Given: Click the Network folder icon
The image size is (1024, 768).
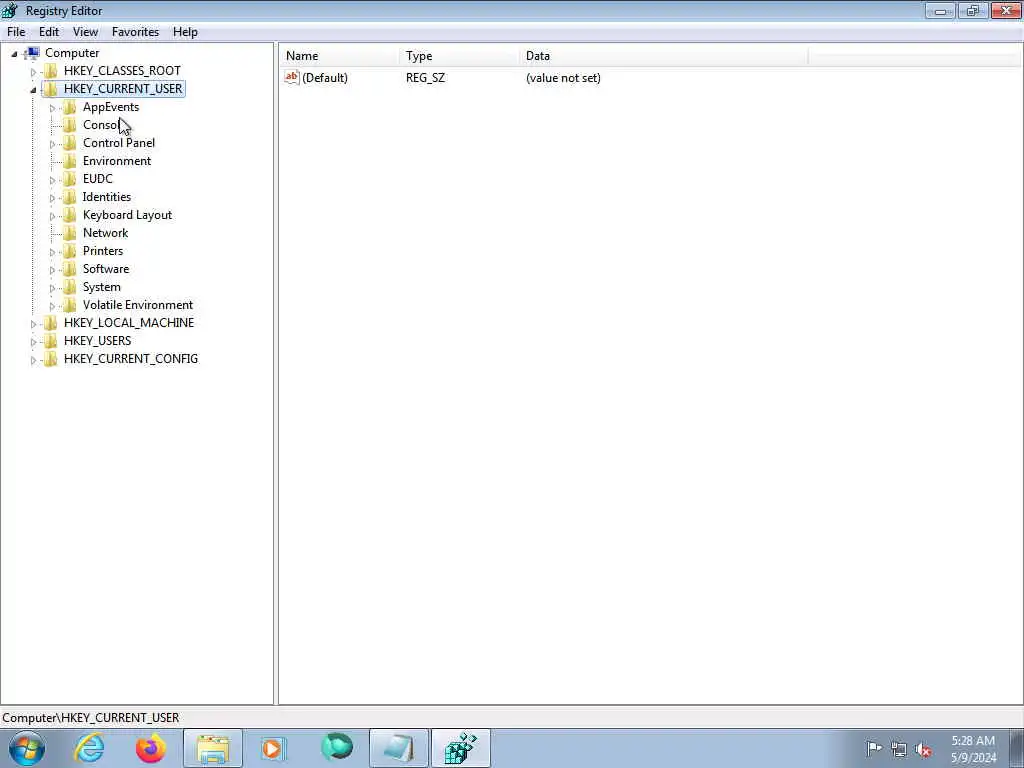Looking at the screenshot, I should [x=69, y=232].
